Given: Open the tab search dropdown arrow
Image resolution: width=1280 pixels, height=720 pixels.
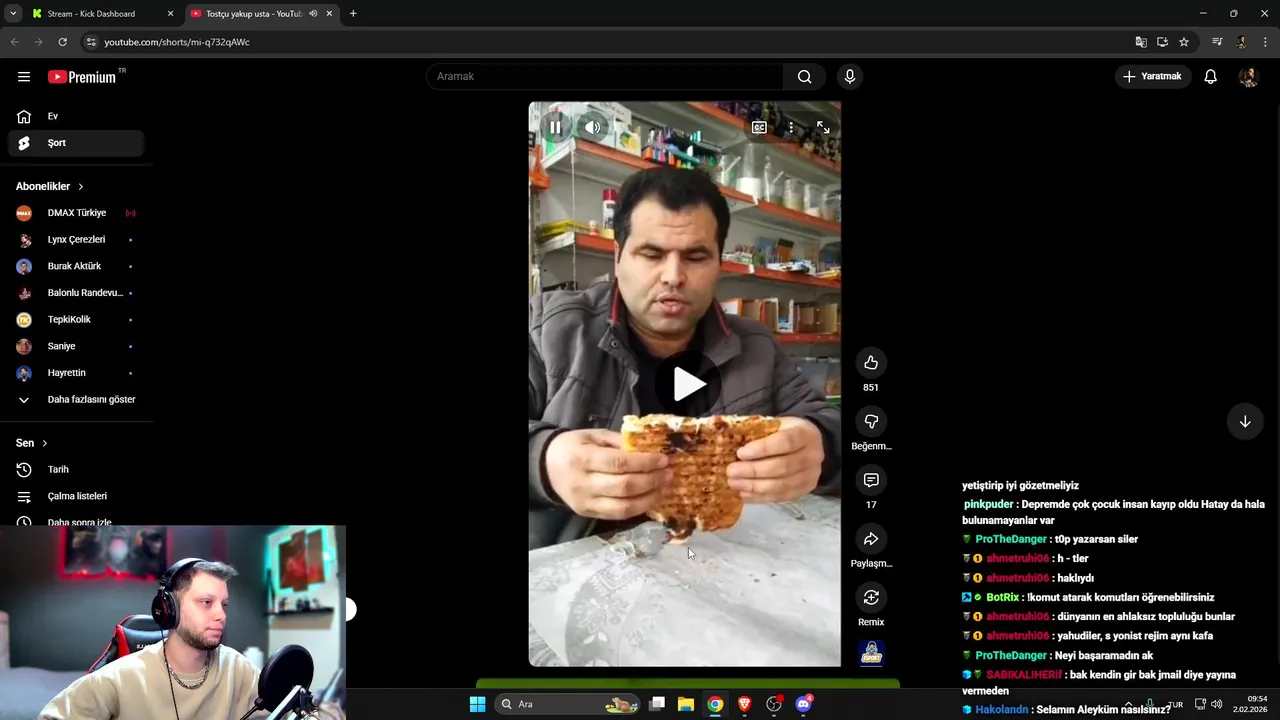Looking at the screenshot, I should [13, 14].
